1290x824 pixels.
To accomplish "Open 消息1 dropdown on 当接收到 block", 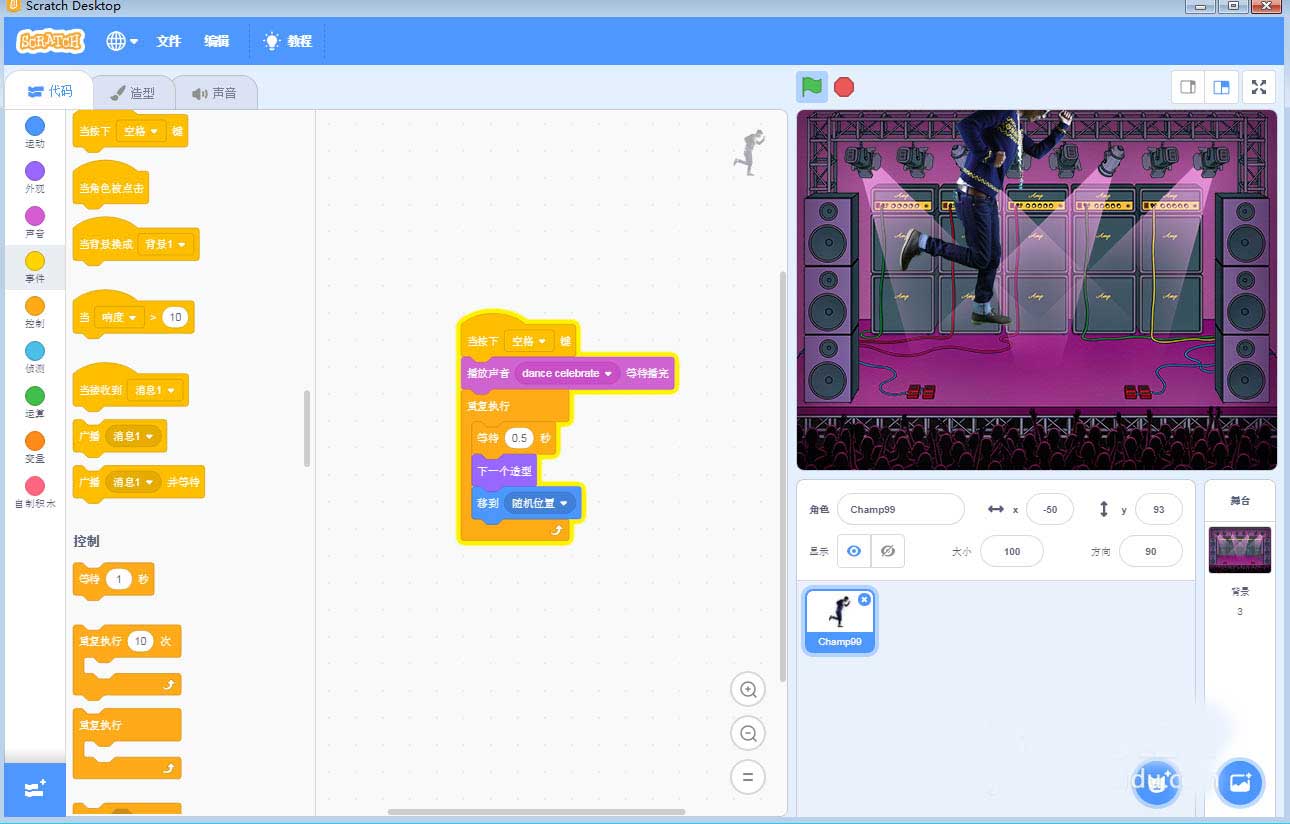I will (155, 390).
